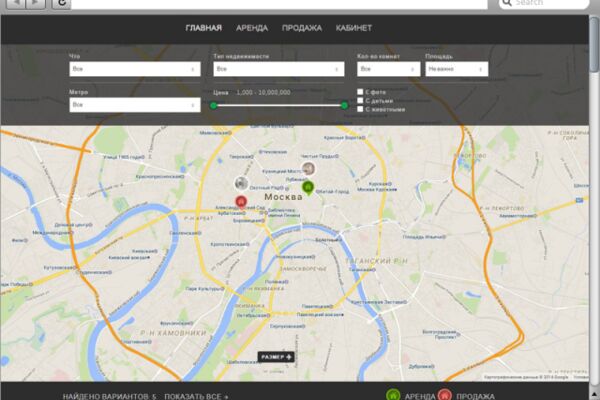Click the Волгоградский проспект metro label
This screenshot has height=400, width=600.
point(441,335)
